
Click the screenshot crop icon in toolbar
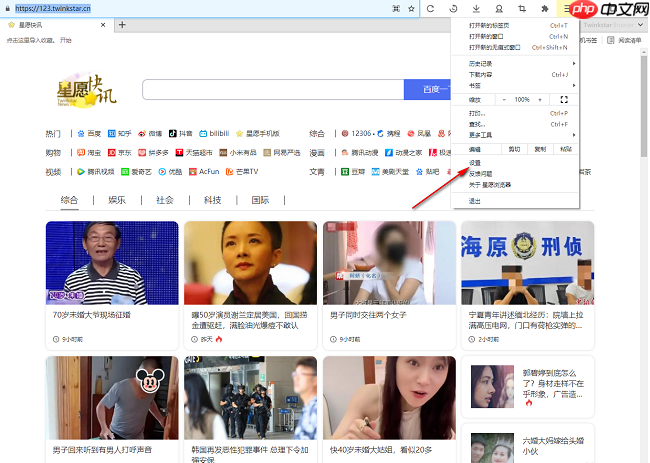[x=522, y=8]
